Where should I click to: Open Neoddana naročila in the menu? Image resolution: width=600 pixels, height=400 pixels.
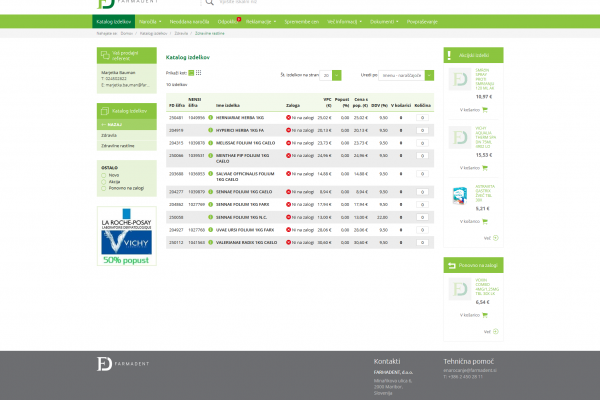tap(189, 22)
